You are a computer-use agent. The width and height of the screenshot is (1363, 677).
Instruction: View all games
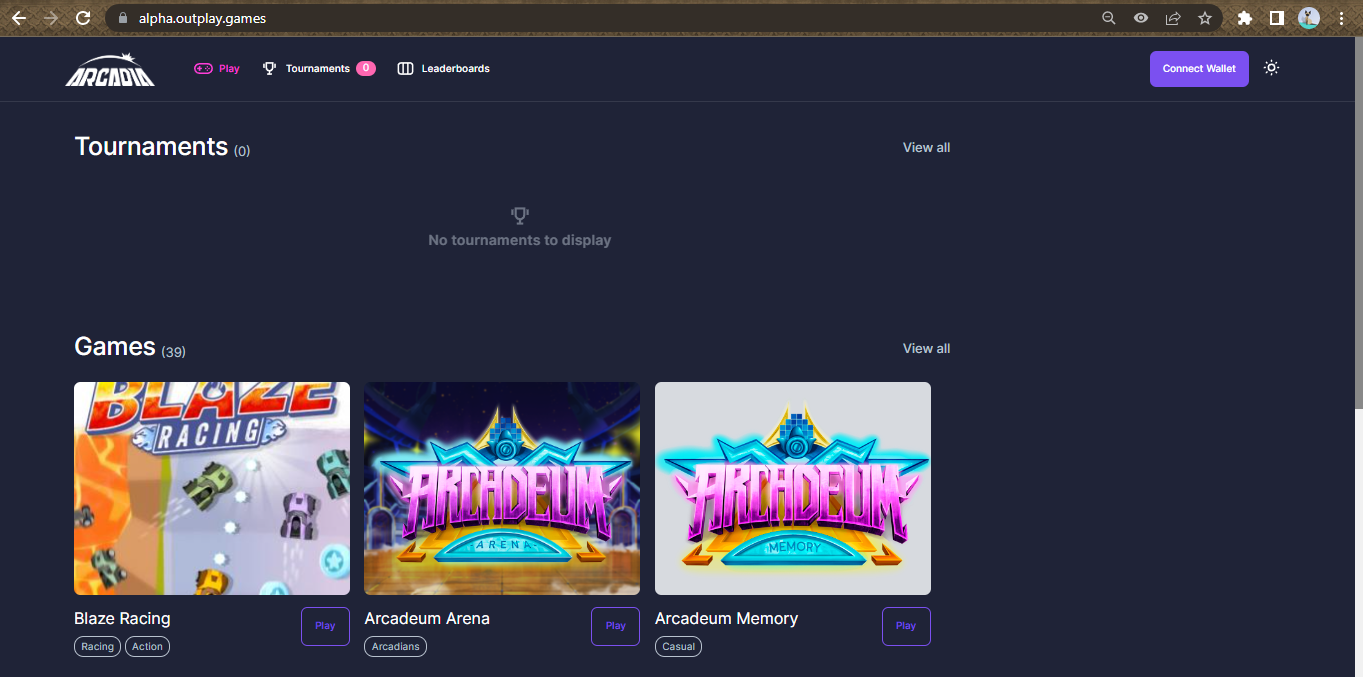[x=926, y=348]
